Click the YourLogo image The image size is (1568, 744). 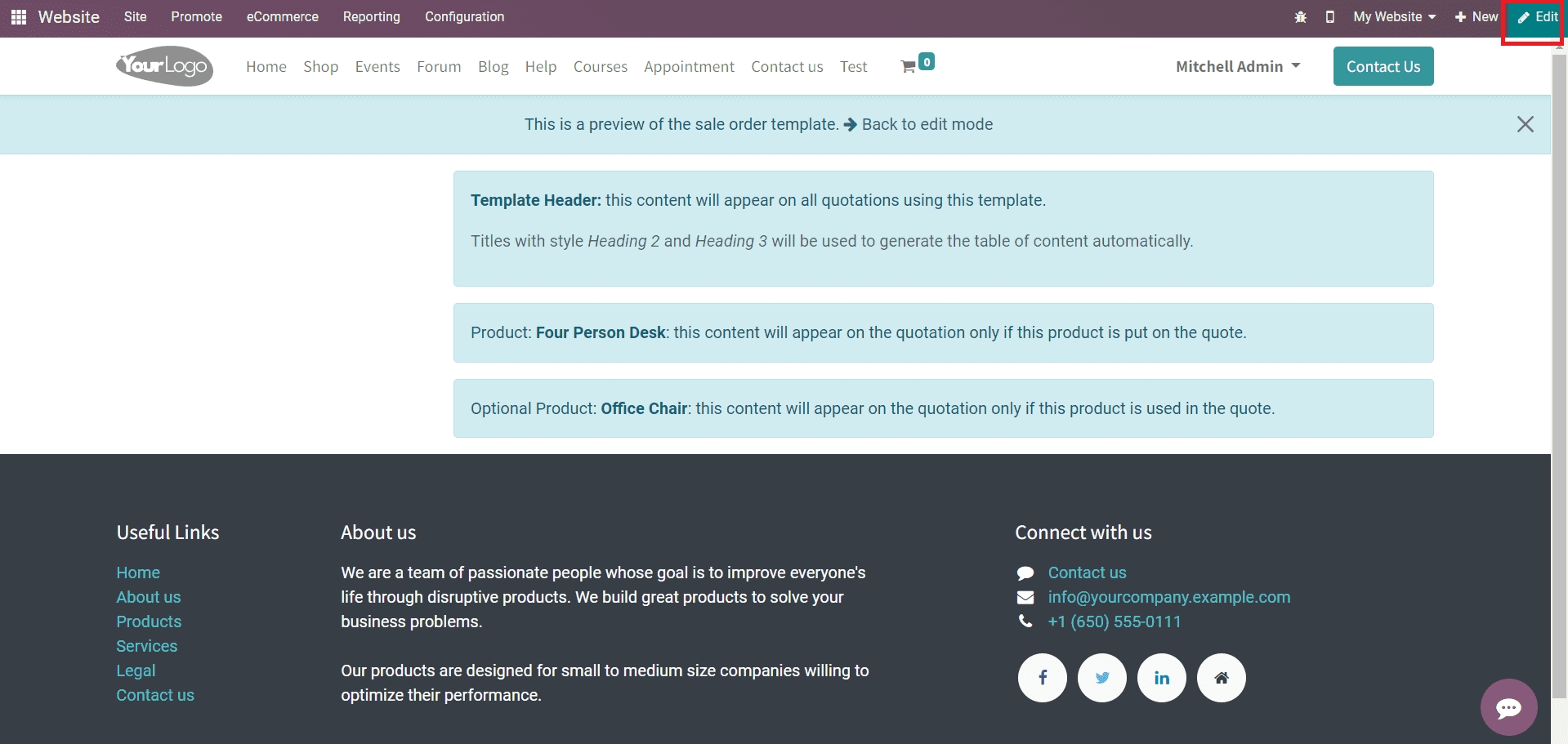(x=164, y=66)
